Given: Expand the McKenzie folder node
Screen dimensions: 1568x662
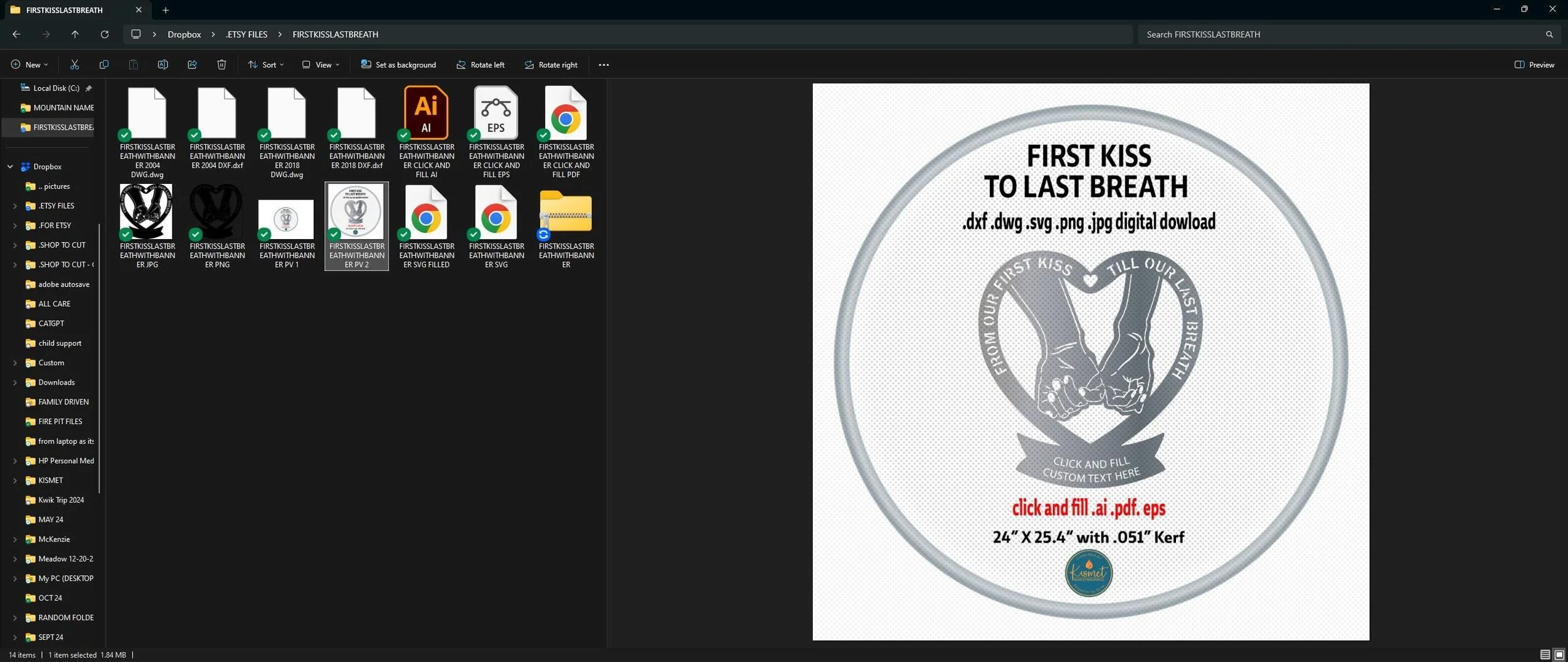Looking at the screenshot, I should coord(15,539).
